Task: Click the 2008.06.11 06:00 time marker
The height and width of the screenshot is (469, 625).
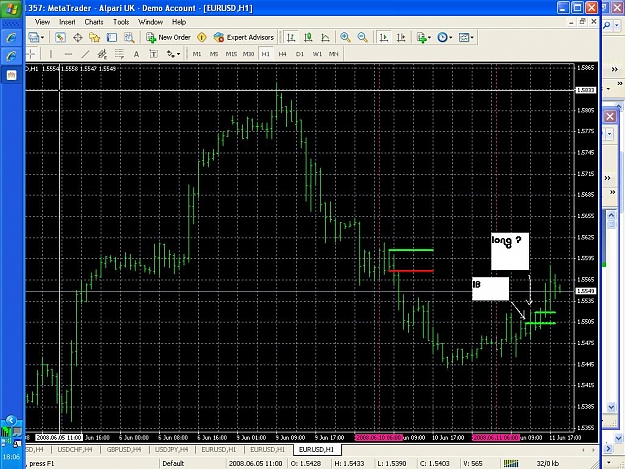Action: tap(496, 438)
